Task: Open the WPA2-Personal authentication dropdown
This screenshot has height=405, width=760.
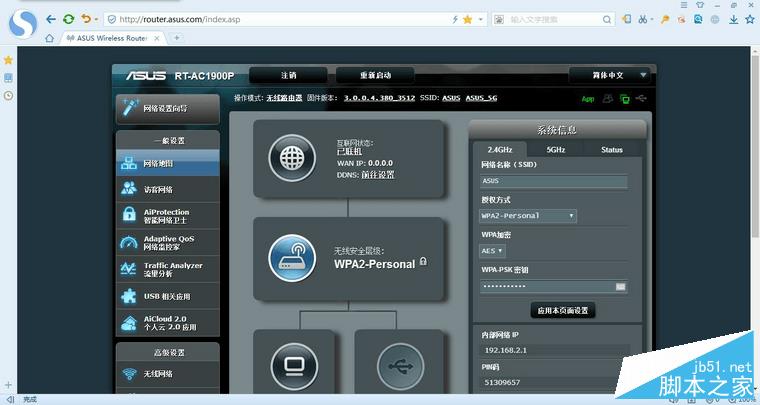Action: point(528,216)
